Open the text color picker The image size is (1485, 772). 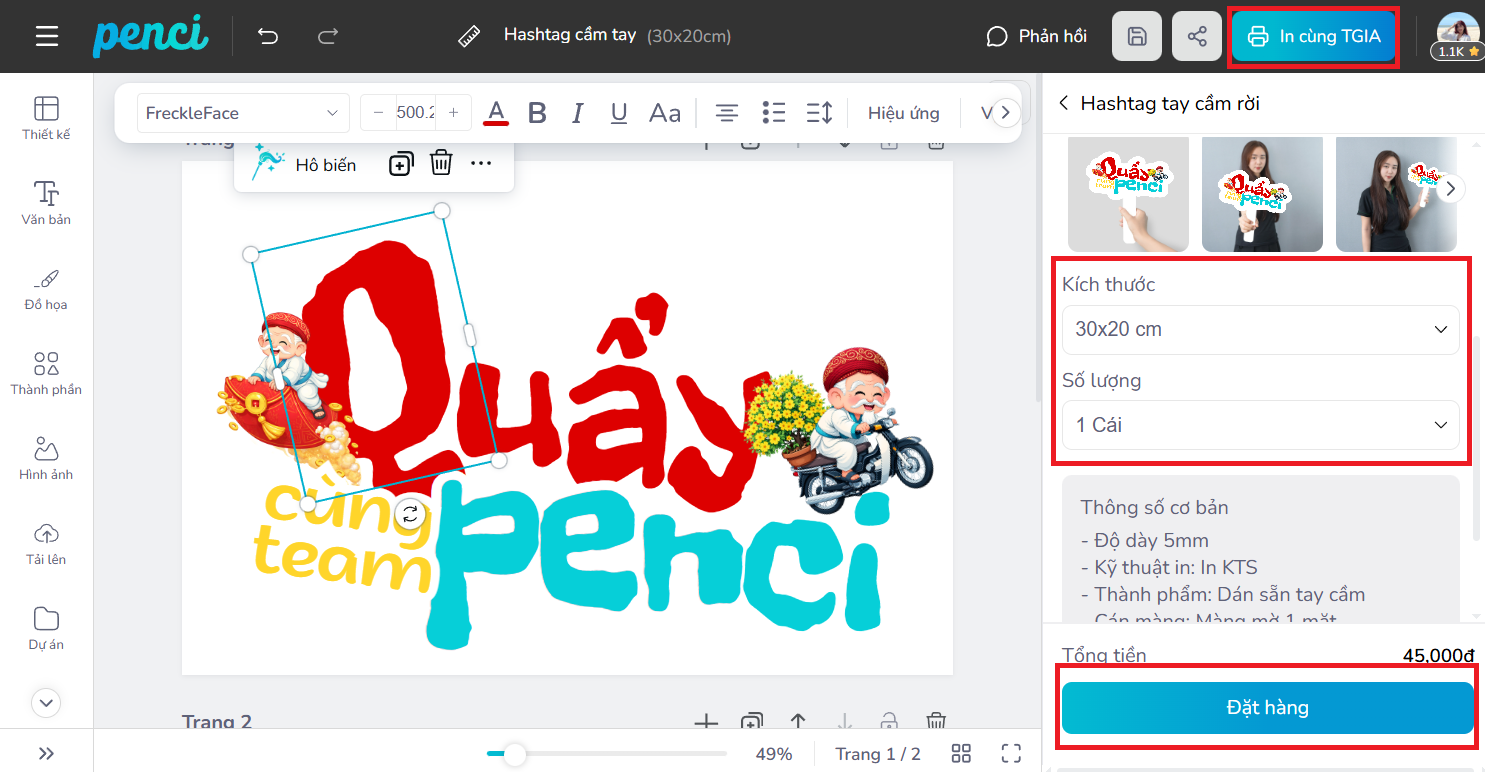496,113
